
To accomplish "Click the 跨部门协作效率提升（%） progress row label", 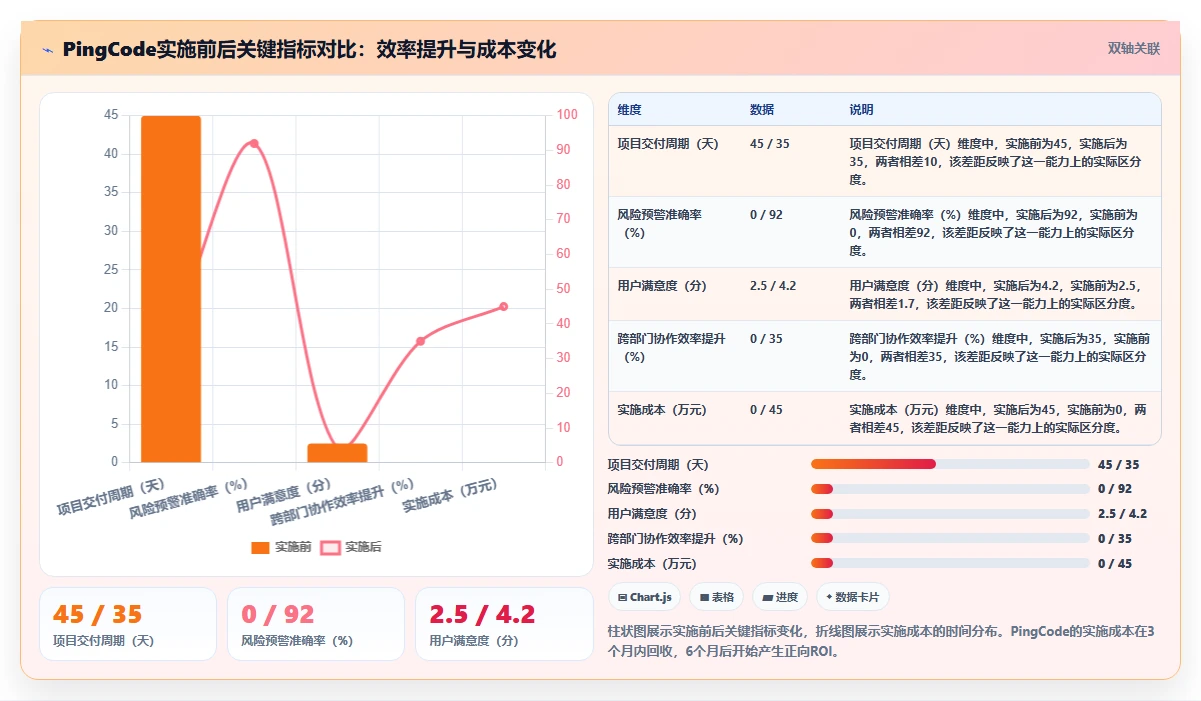I will click(676, 538).
